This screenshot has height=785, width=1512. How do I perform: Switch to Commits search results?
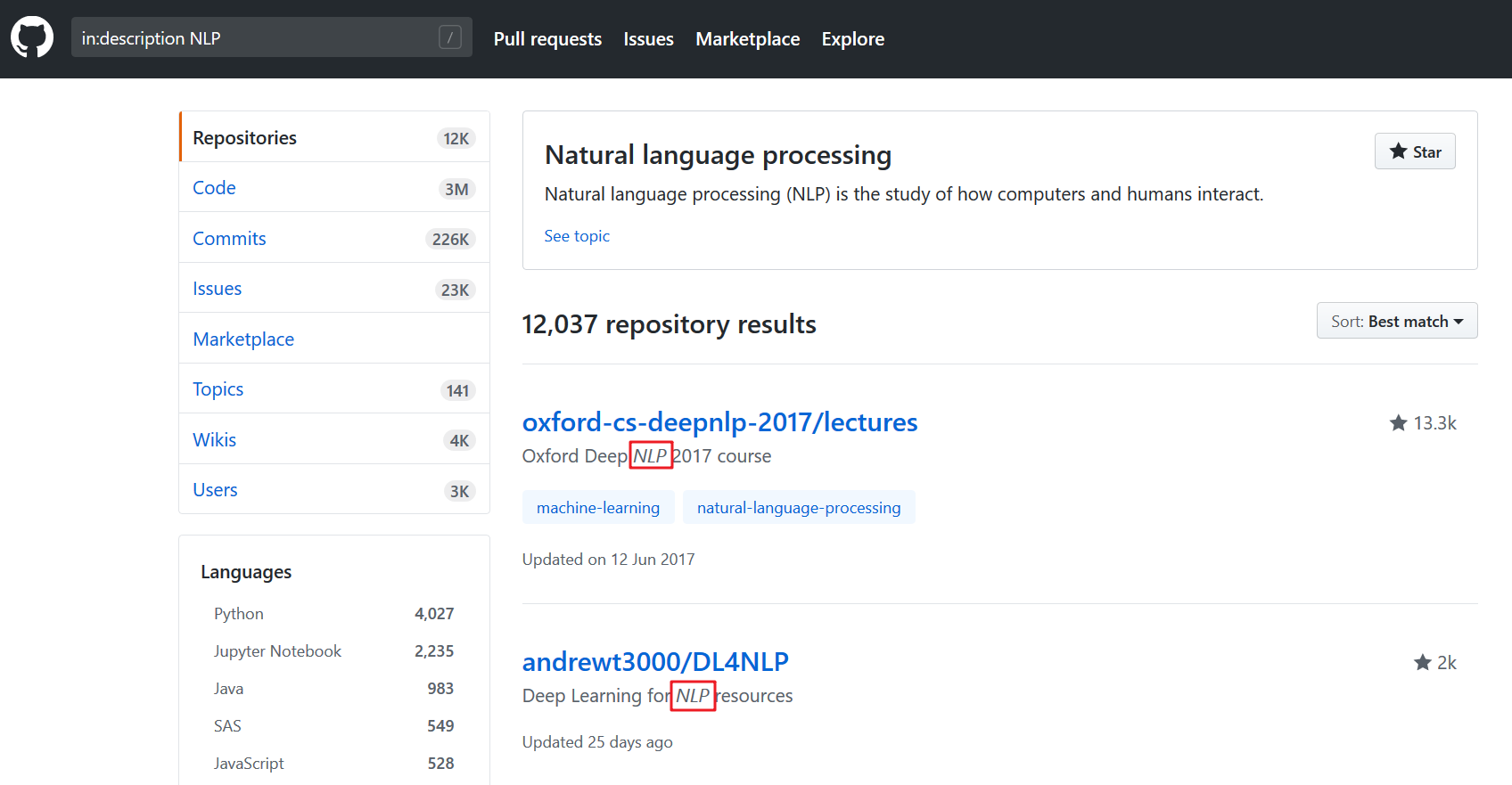click(229, 239)
